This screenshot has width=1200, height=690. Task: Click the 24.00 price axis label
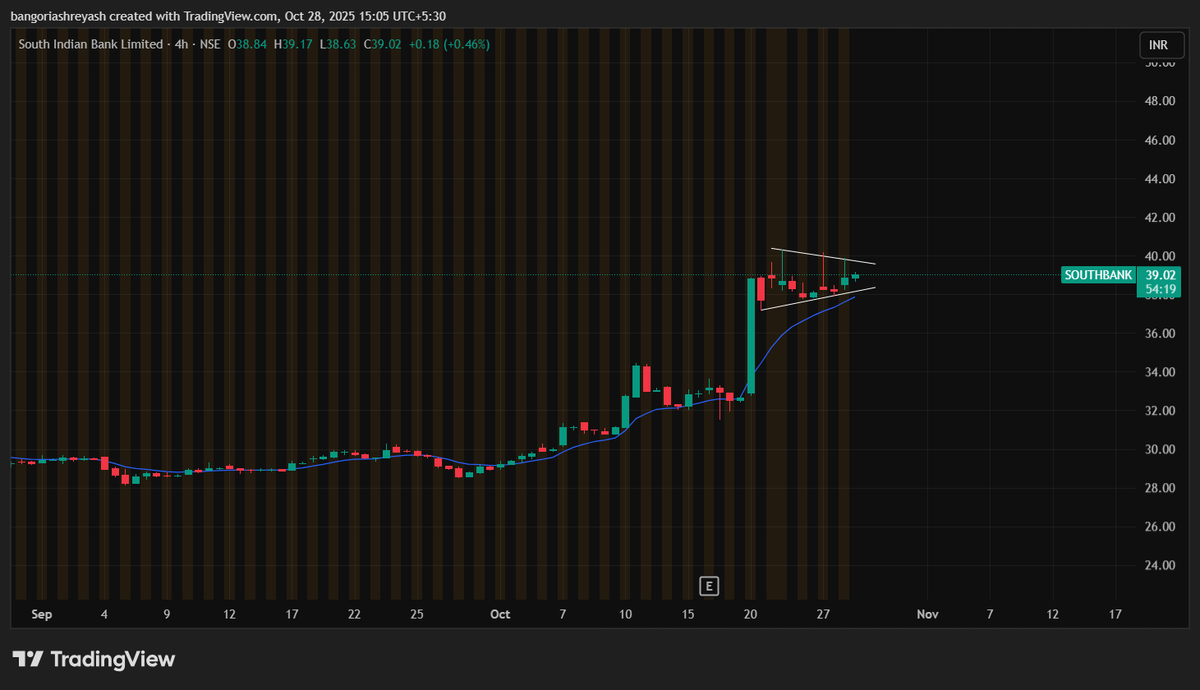pyautogui.click(x=1160, y=565)
